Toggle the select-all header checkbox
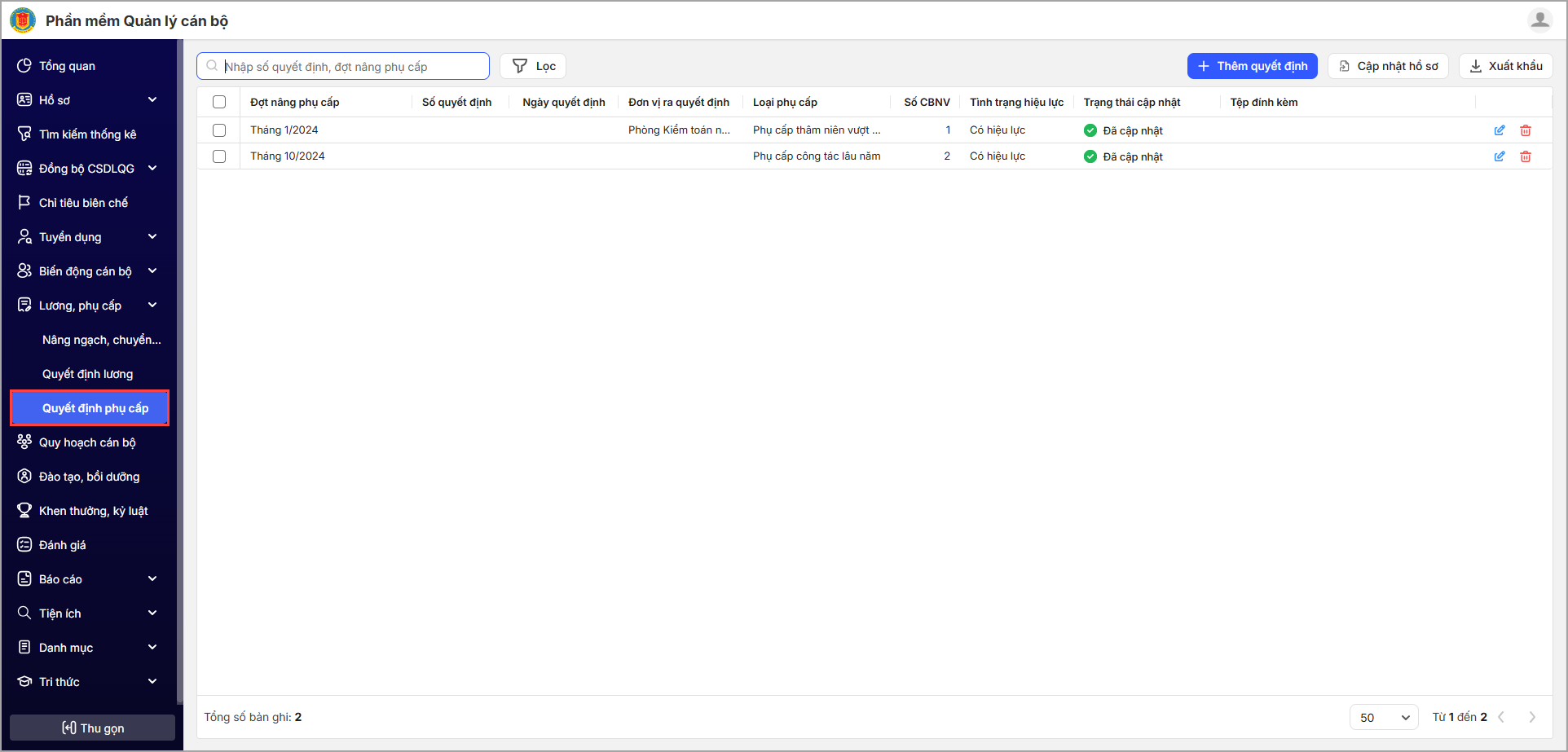The width and height of the screenshot is (1568, 752). [x=219, y=102]
